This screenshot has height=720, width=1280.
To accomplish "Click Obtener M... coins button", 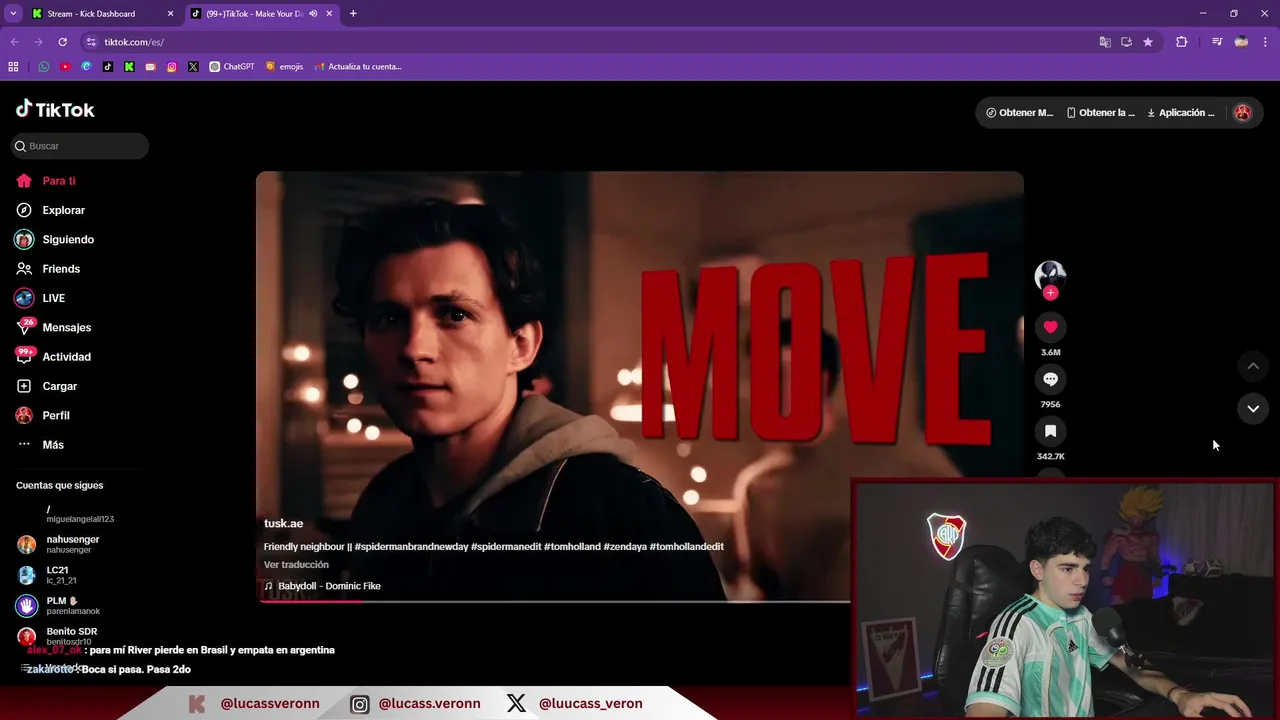I will pyautogui.click(x=1020, y=113).
